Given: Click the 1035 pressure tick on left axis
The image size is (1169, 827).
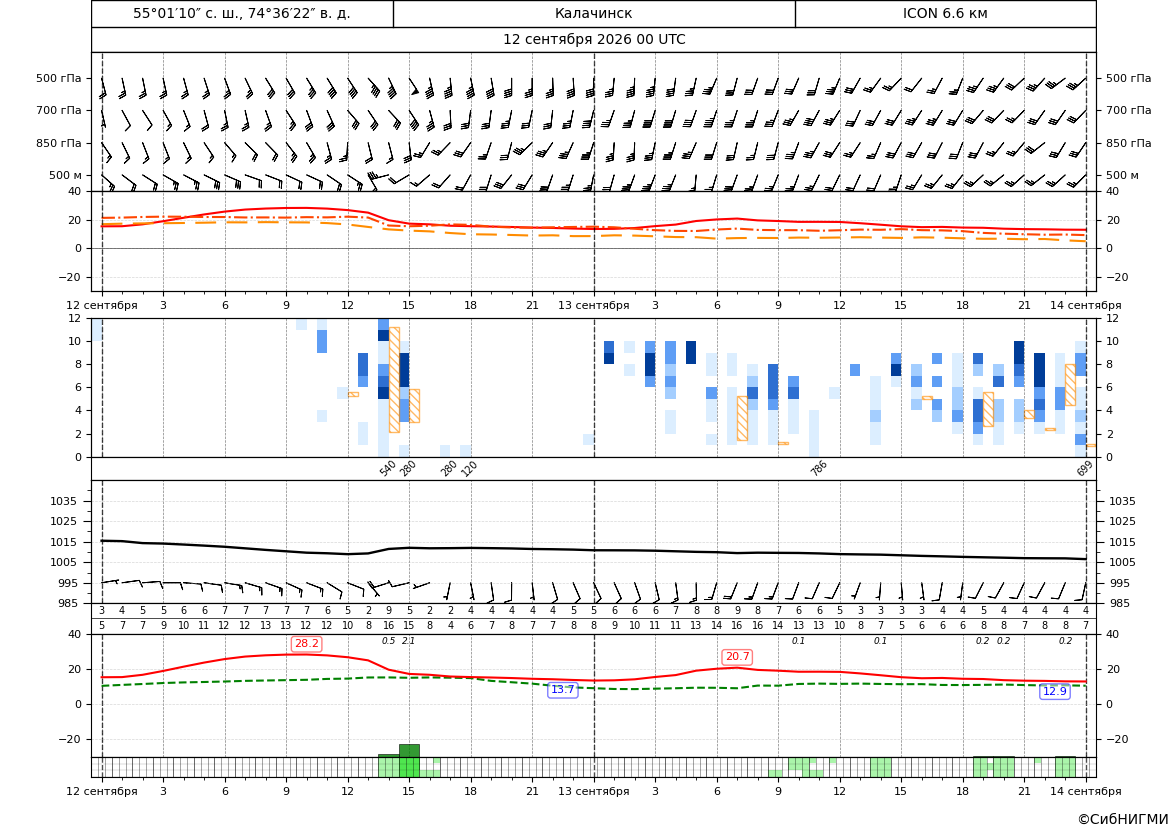Looking at the screenshot, I should (x=71, y=501).
